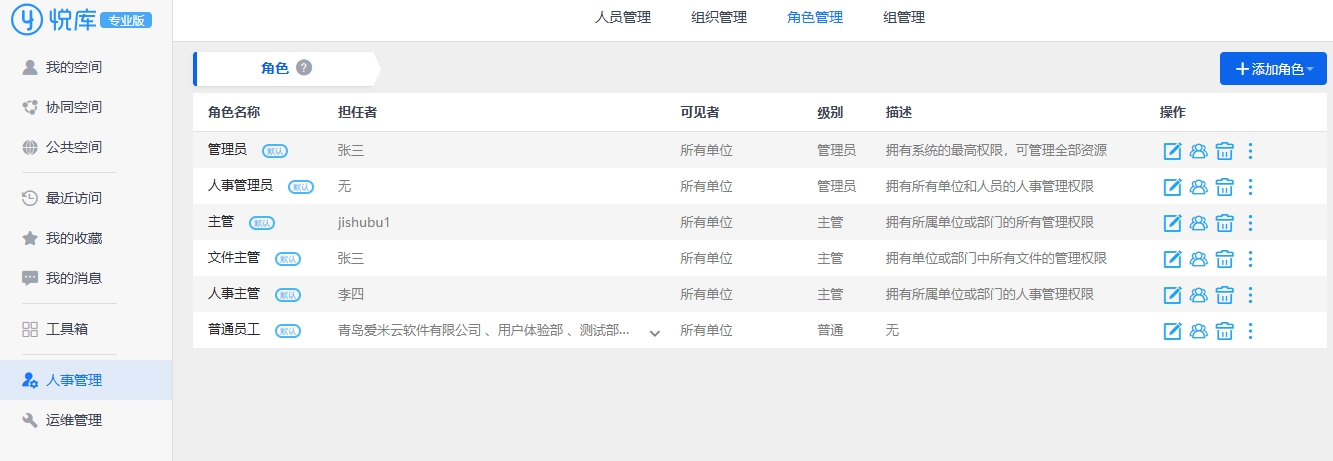The image size is (1333, 461).
Task: Open members icon for 普通员工 role
Action: pyautogui.click(x=1199, y=331)
